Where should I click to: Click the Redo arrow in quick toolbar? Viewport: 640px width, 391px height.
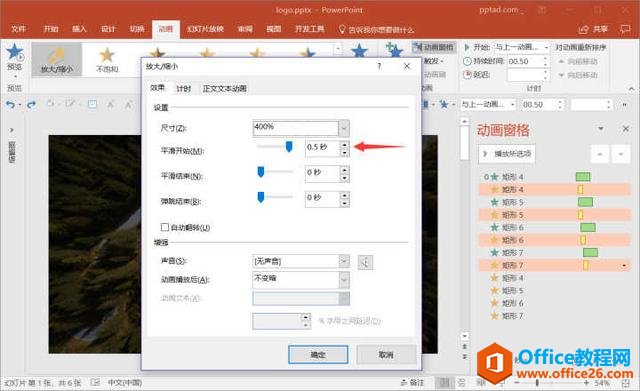[x=31, y=105]
